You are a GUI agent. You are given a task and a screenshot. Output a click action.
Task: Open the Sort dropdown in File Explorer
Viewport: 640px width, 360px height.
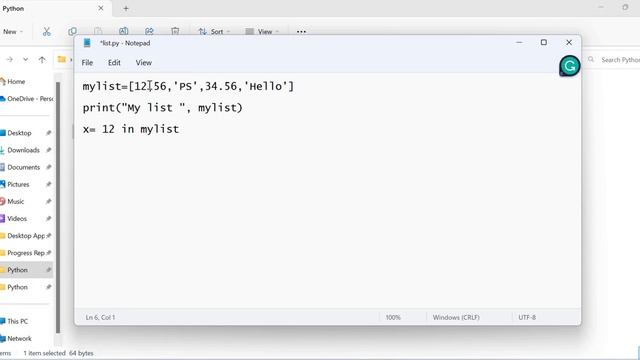(214, 31)
